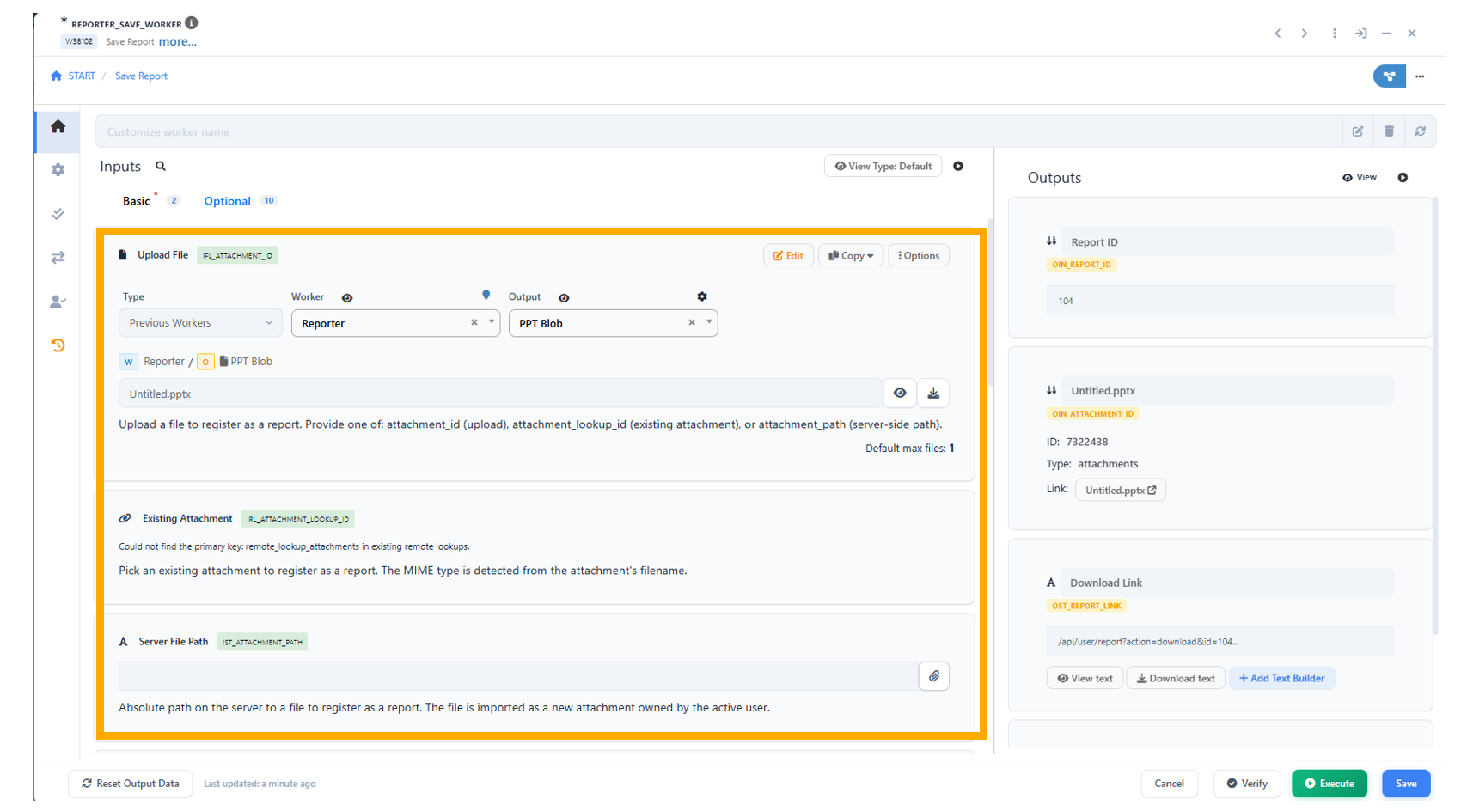This screenshot has width=1461, height=812.
Task: Open the home icon in left sidebar
Action: tap(58, 127)
